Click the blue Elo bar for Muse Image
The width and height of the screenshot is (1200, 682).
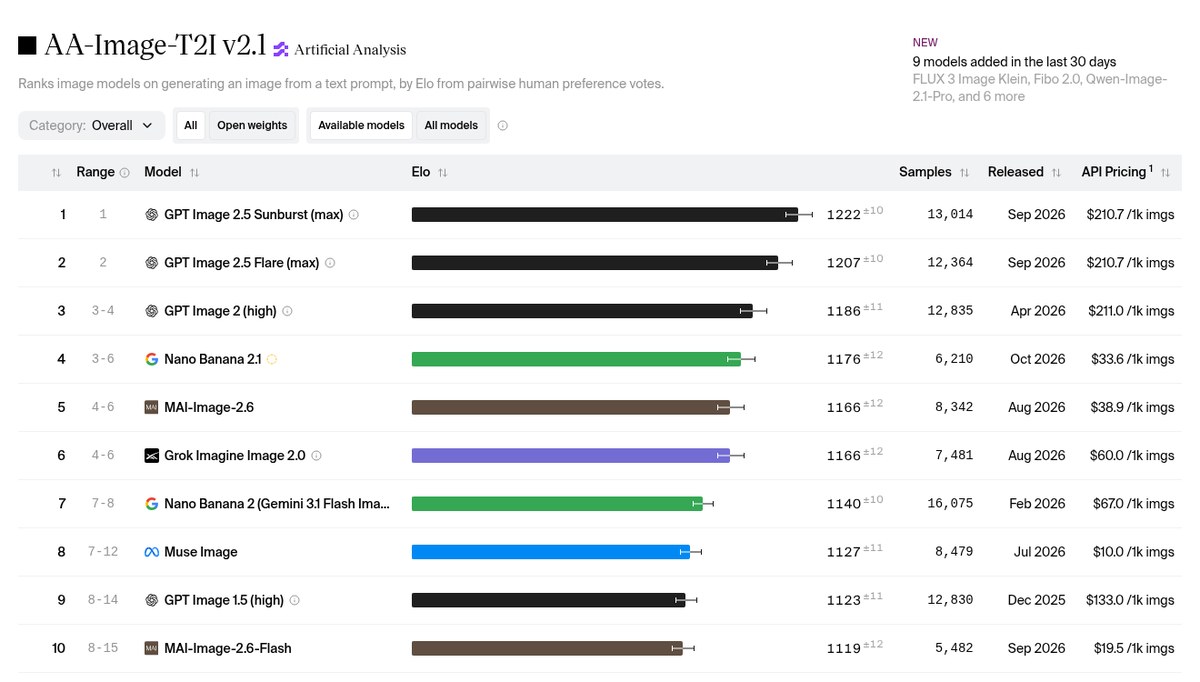pos(551,552)
